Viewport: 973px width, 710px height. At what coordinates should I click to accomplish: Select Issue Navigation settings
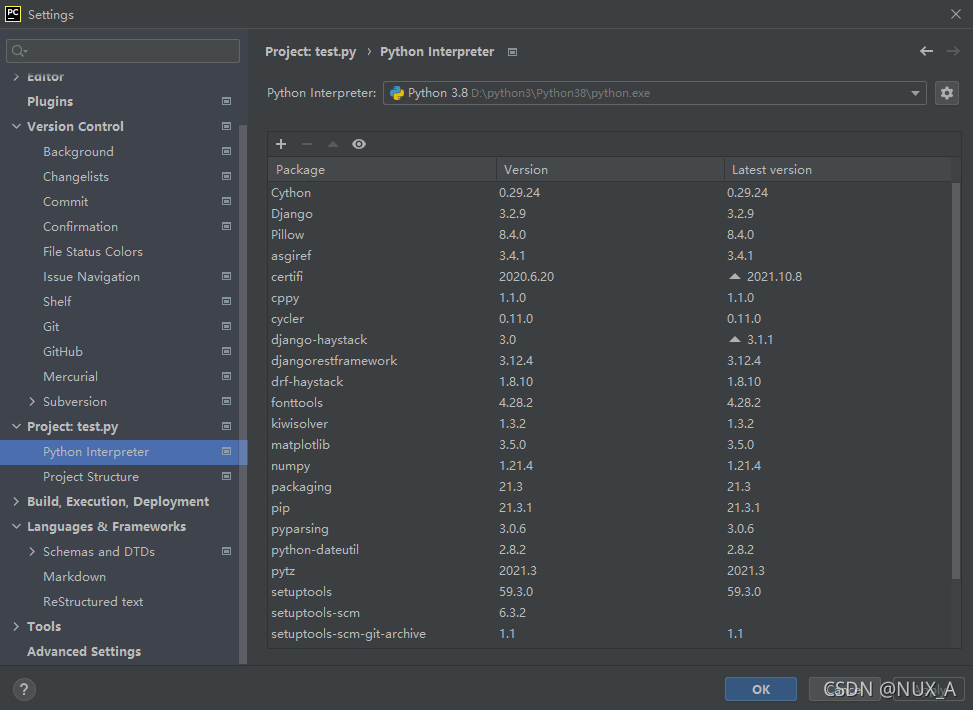(91, 277)
